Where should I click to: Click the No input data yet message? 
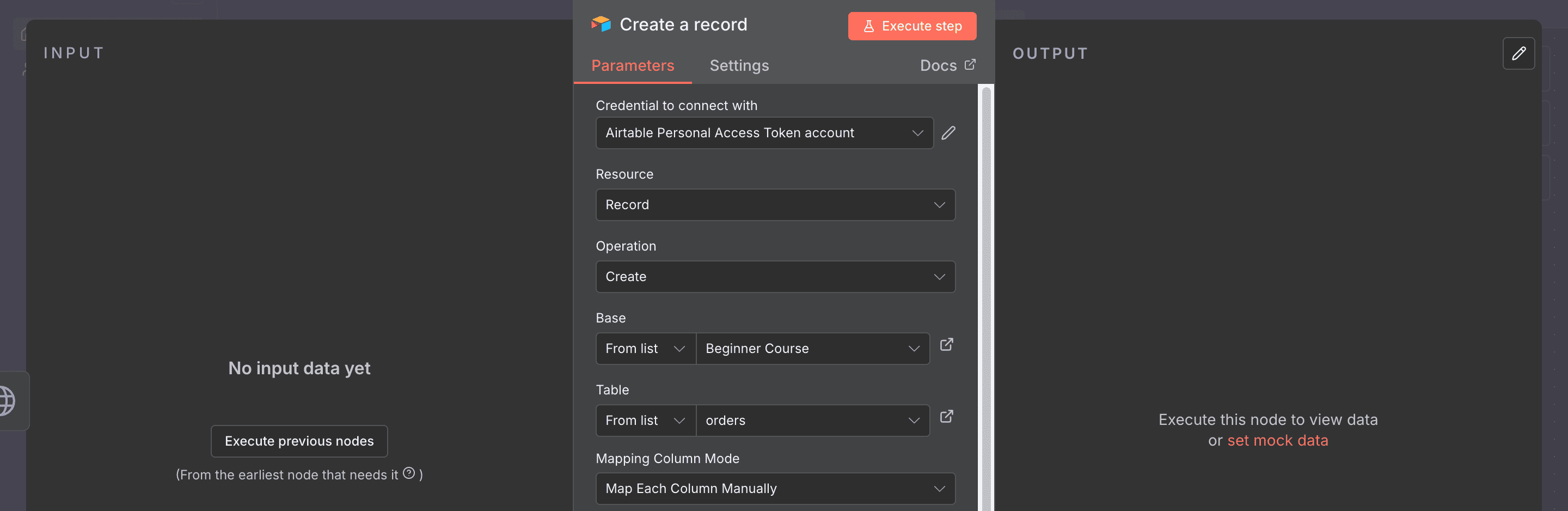299,368
